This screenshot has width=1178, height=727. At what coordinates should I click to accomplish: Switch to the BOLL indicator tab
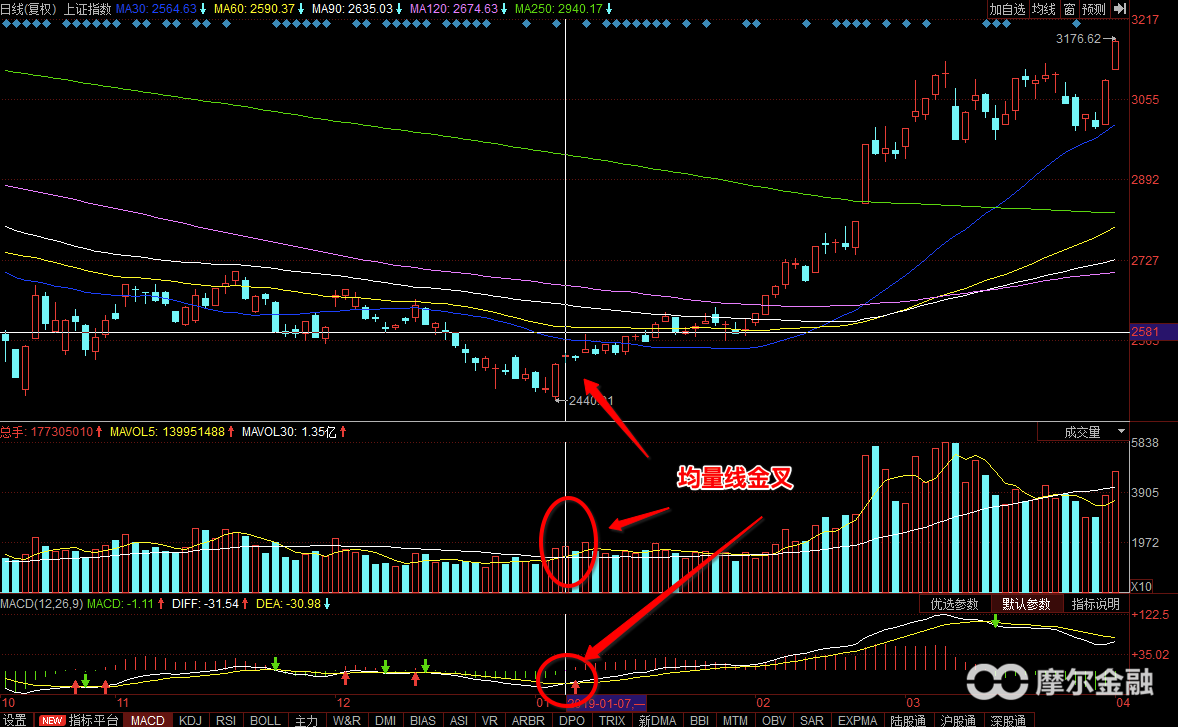pyautogui.click(x=265, y=720)
